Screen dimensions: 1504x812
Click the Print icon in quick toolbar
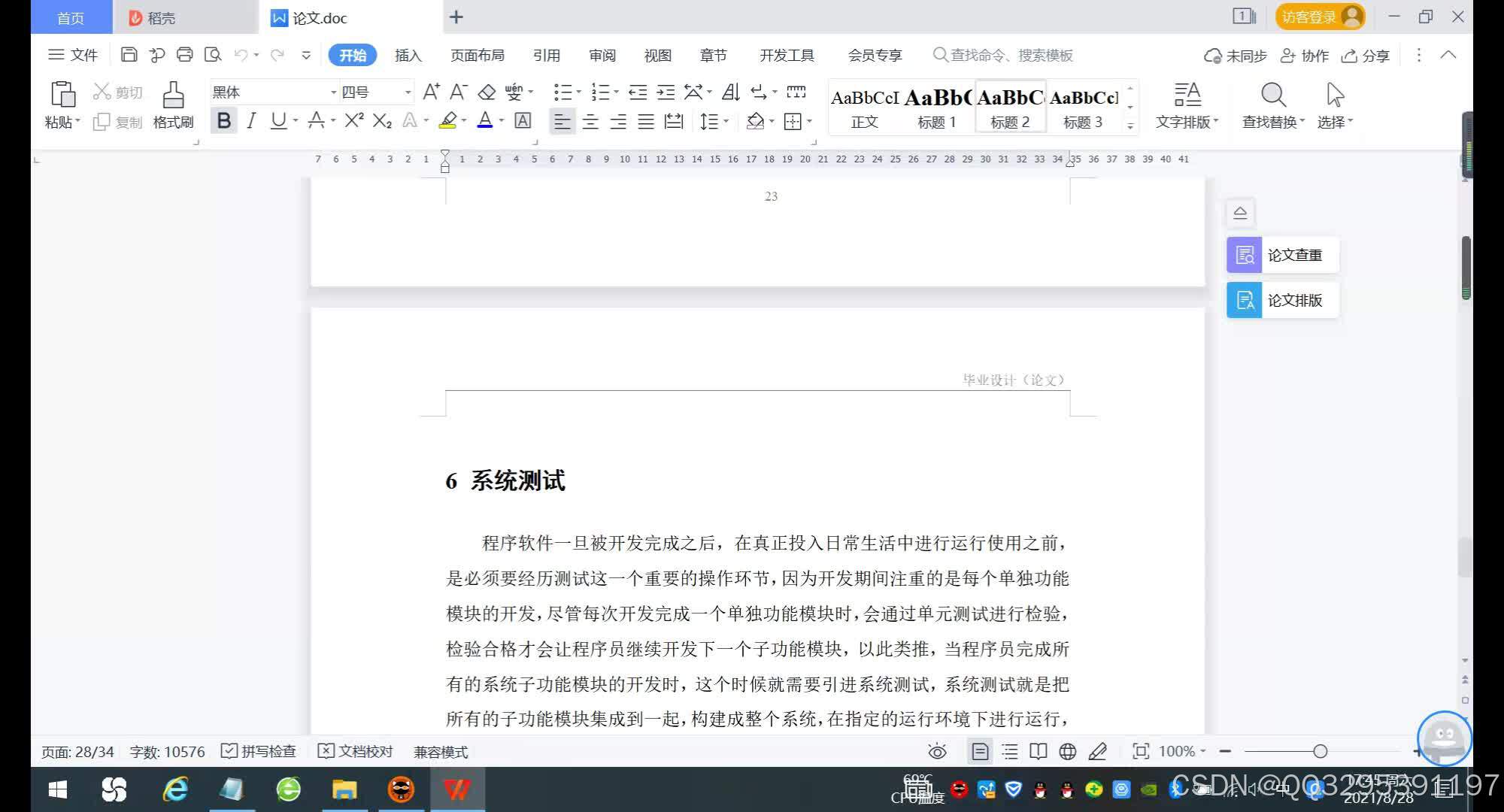click(184, 55)
